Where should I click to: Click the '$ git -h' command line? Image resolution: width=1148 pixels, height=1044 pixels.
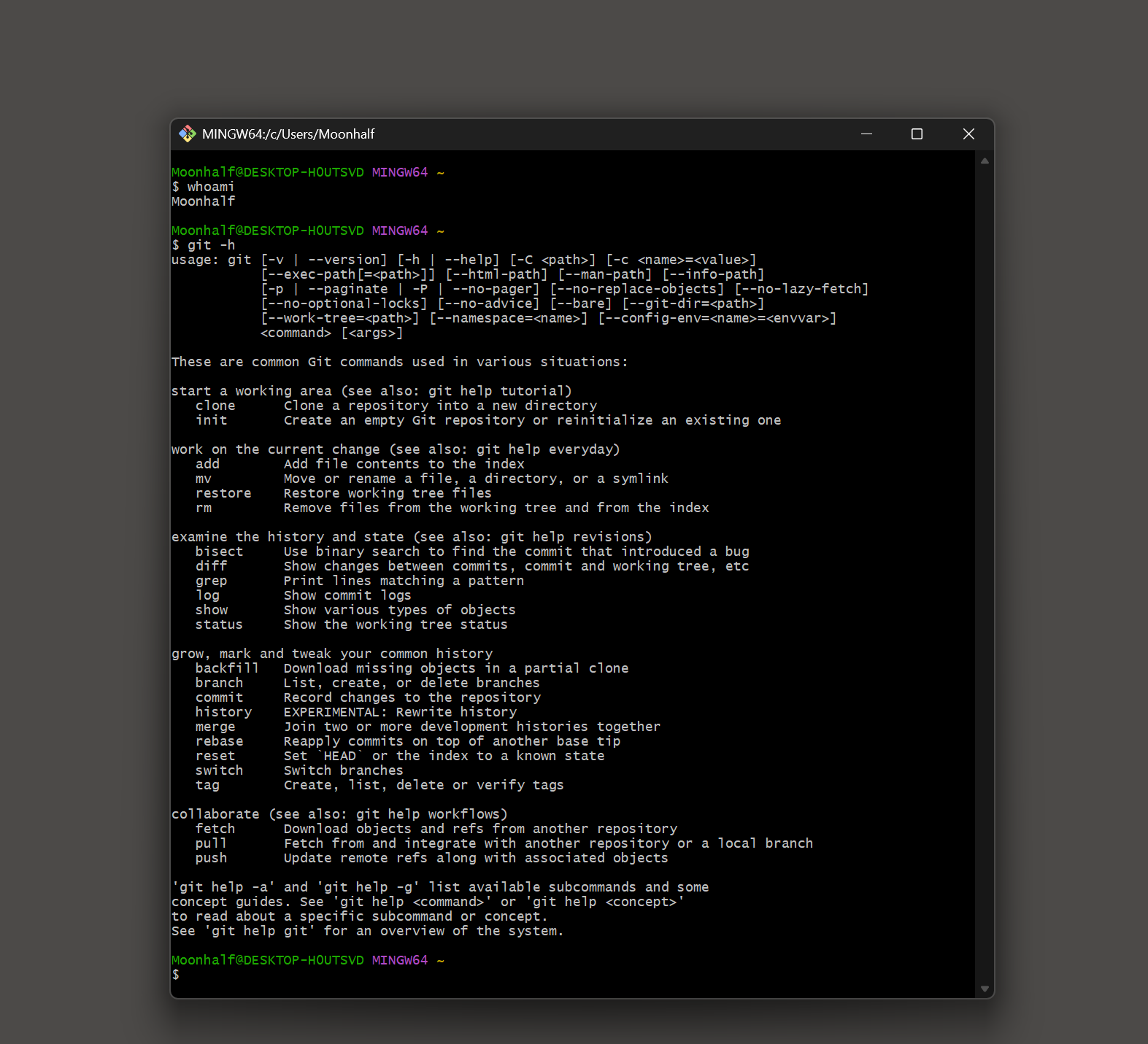[x=203, y=245]
